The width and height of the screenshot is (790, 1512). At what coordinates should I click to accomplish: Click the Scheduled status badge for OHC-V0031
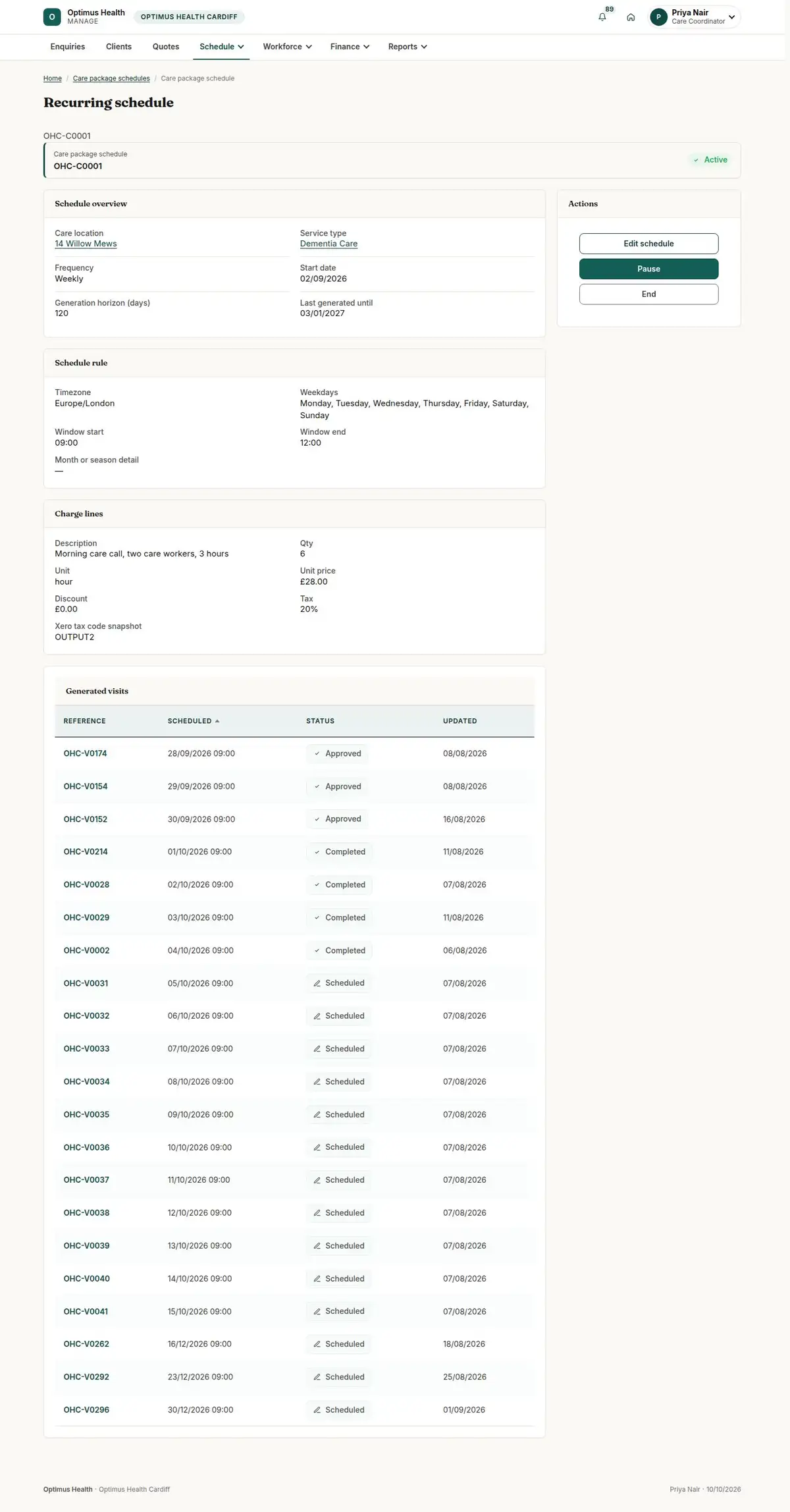coord(338,983)
